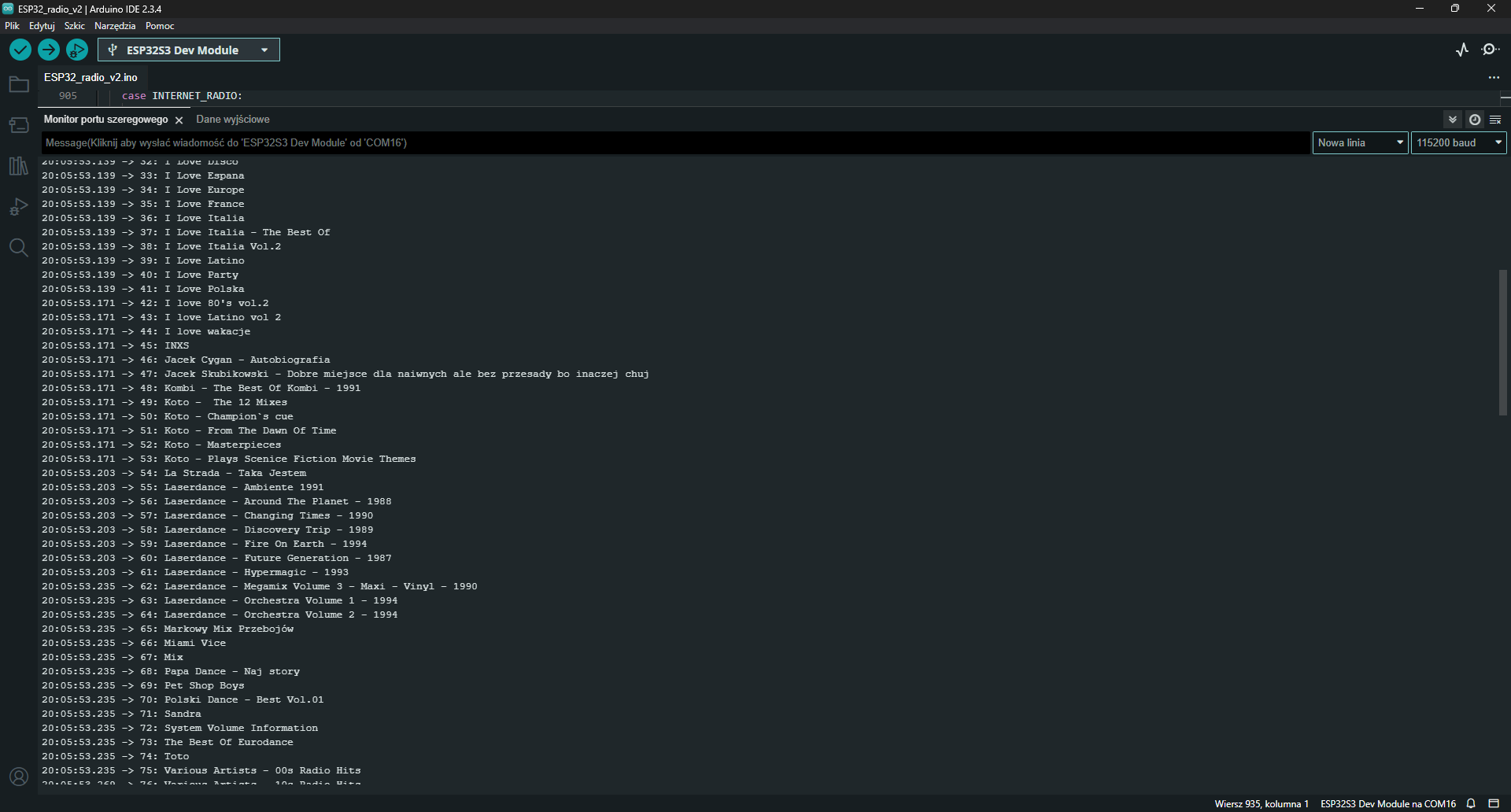Upload the sketch with the arrow button
This screenshot has height=812, width=1511.
(49, 50)
